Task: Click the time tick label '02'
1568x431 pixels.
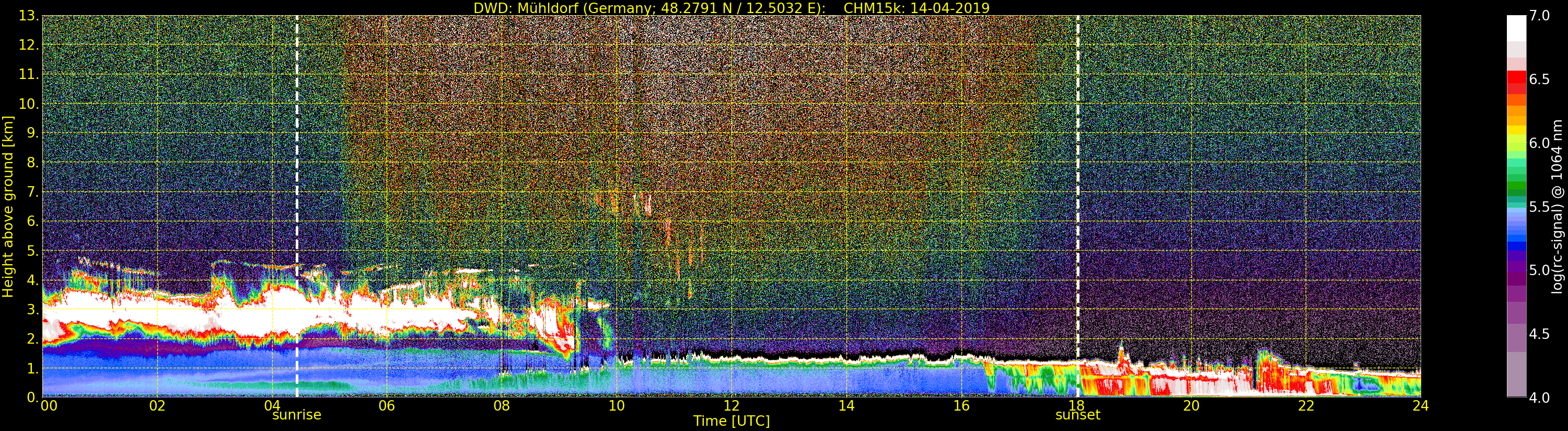Action: (x=158, y=406)
